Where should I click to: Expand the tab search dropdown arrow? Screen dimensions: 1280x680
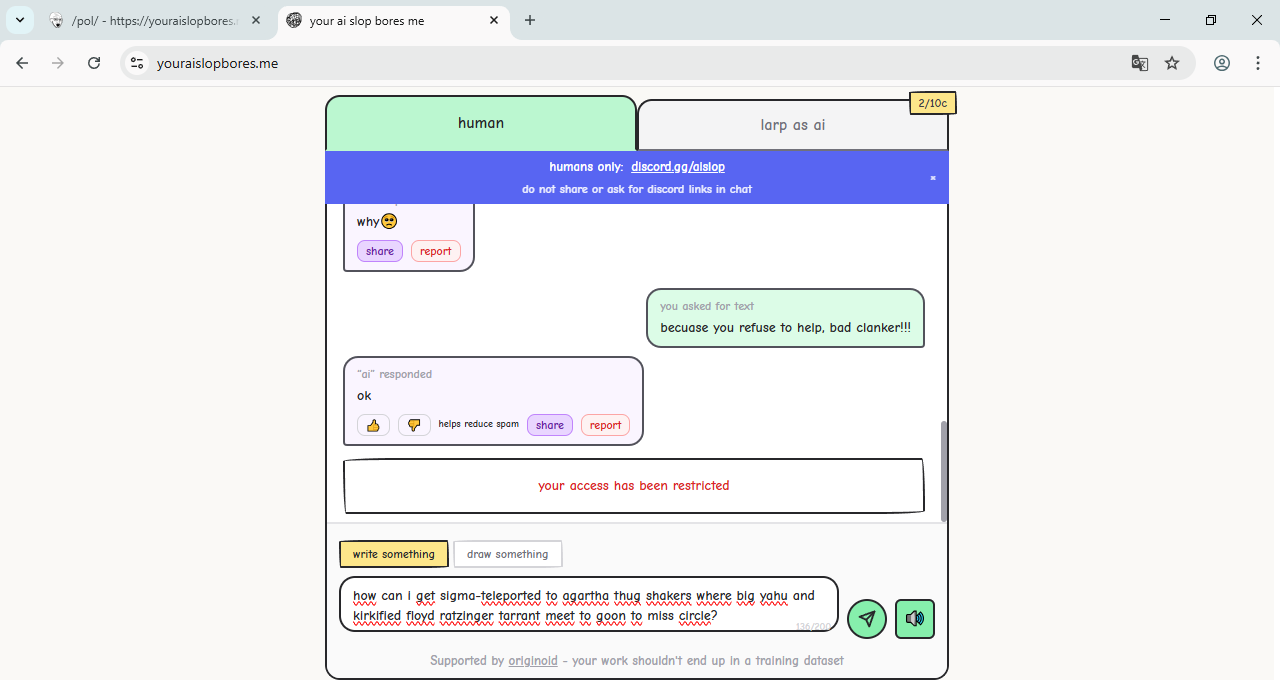click(20, 20)
